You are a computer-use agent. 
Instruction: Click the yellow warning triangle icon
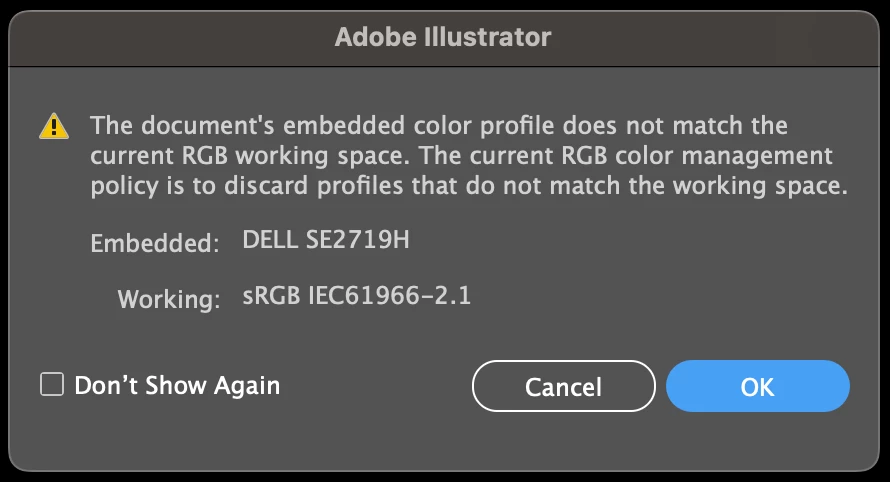tap(54, 127)
